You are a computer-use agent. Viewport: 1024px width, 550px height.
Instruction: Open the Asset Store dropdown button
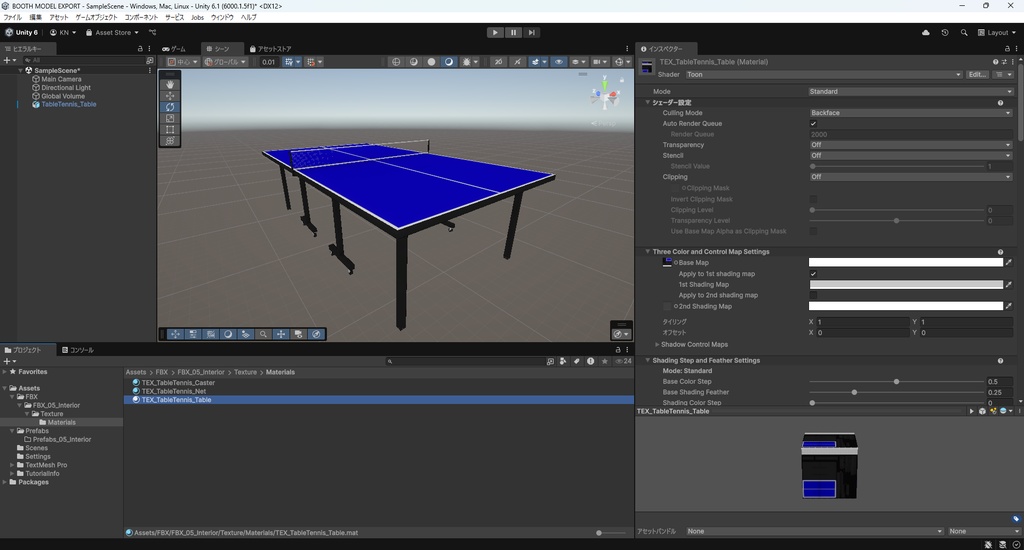coord(112,32)
